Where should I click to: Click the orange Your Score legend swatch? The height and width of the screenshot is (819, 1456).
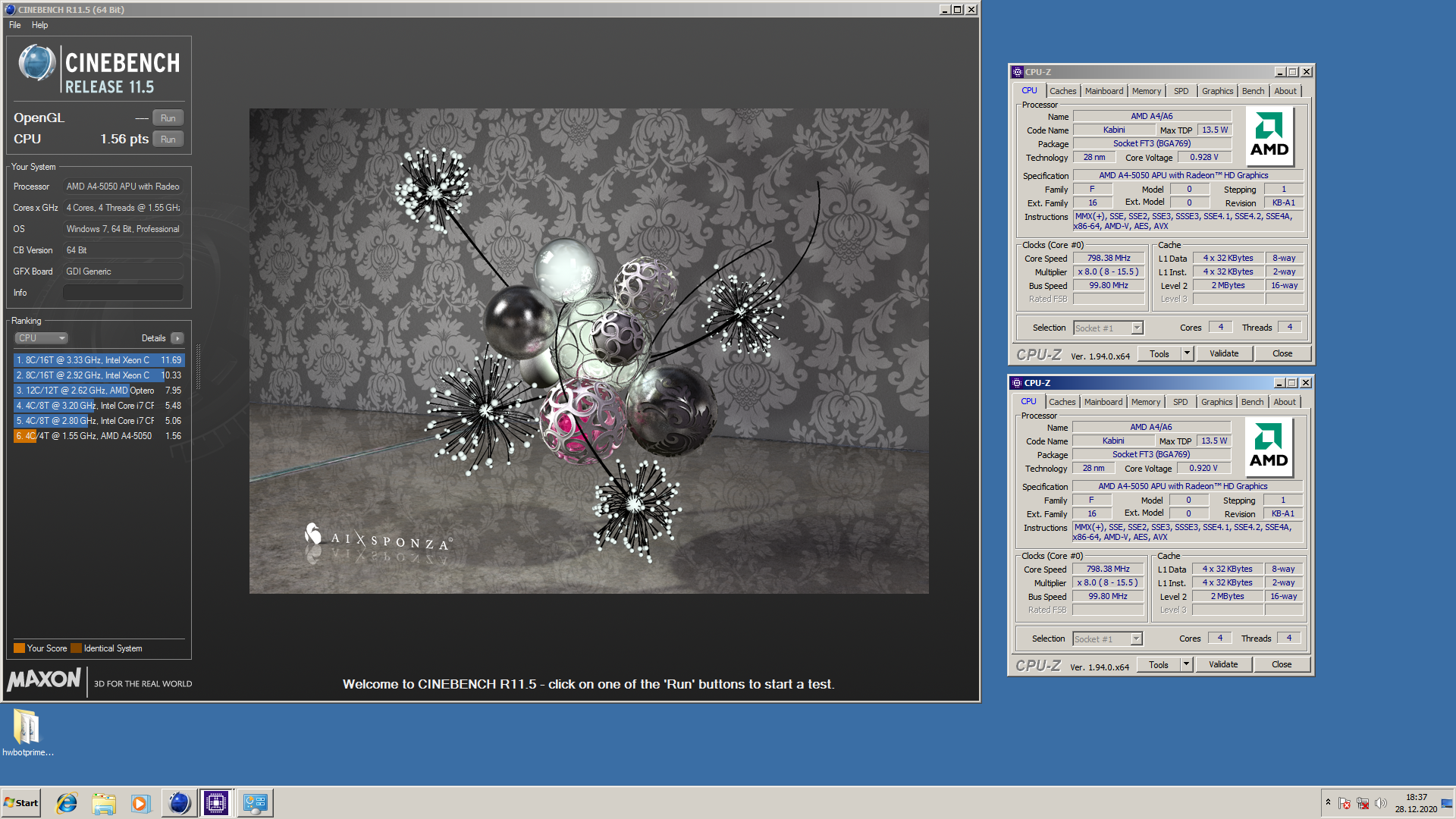coord(19,648)
